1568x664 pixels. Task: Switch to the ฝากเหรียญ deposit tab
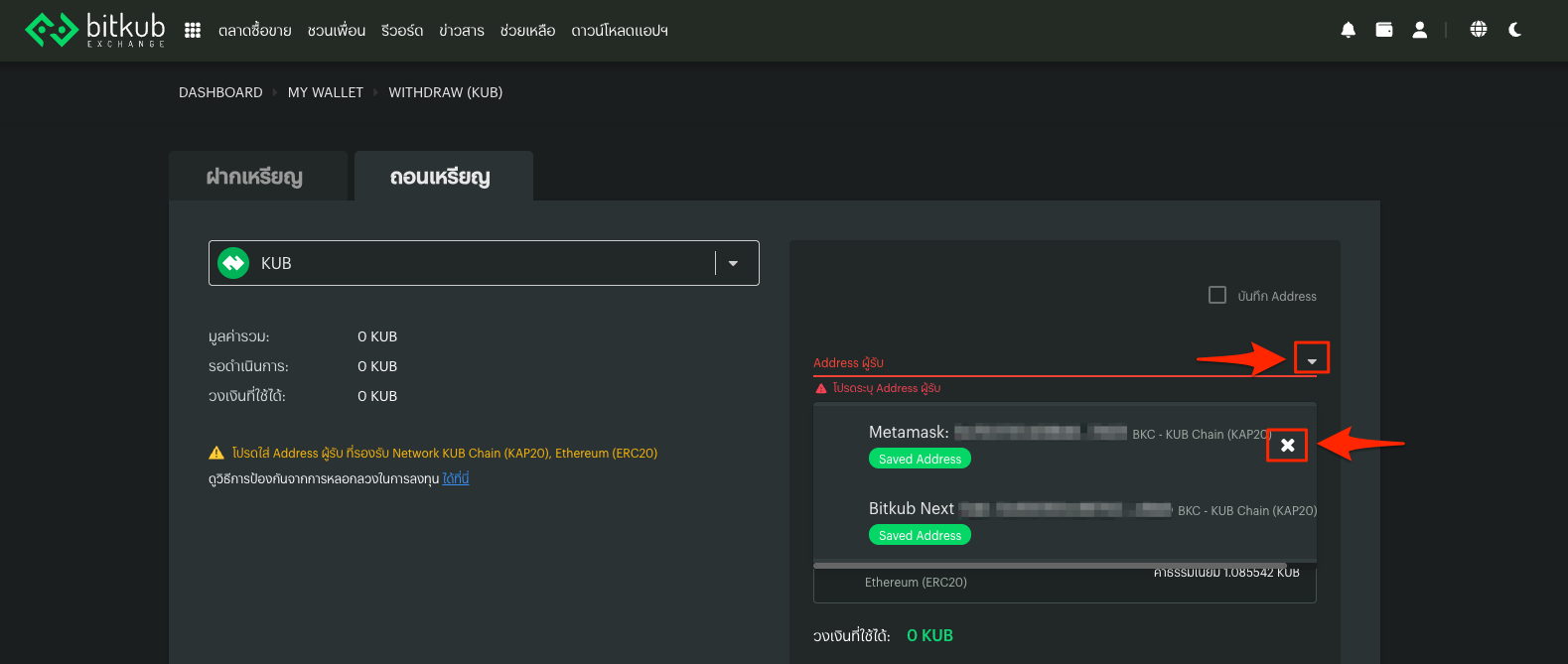(258, 177)
